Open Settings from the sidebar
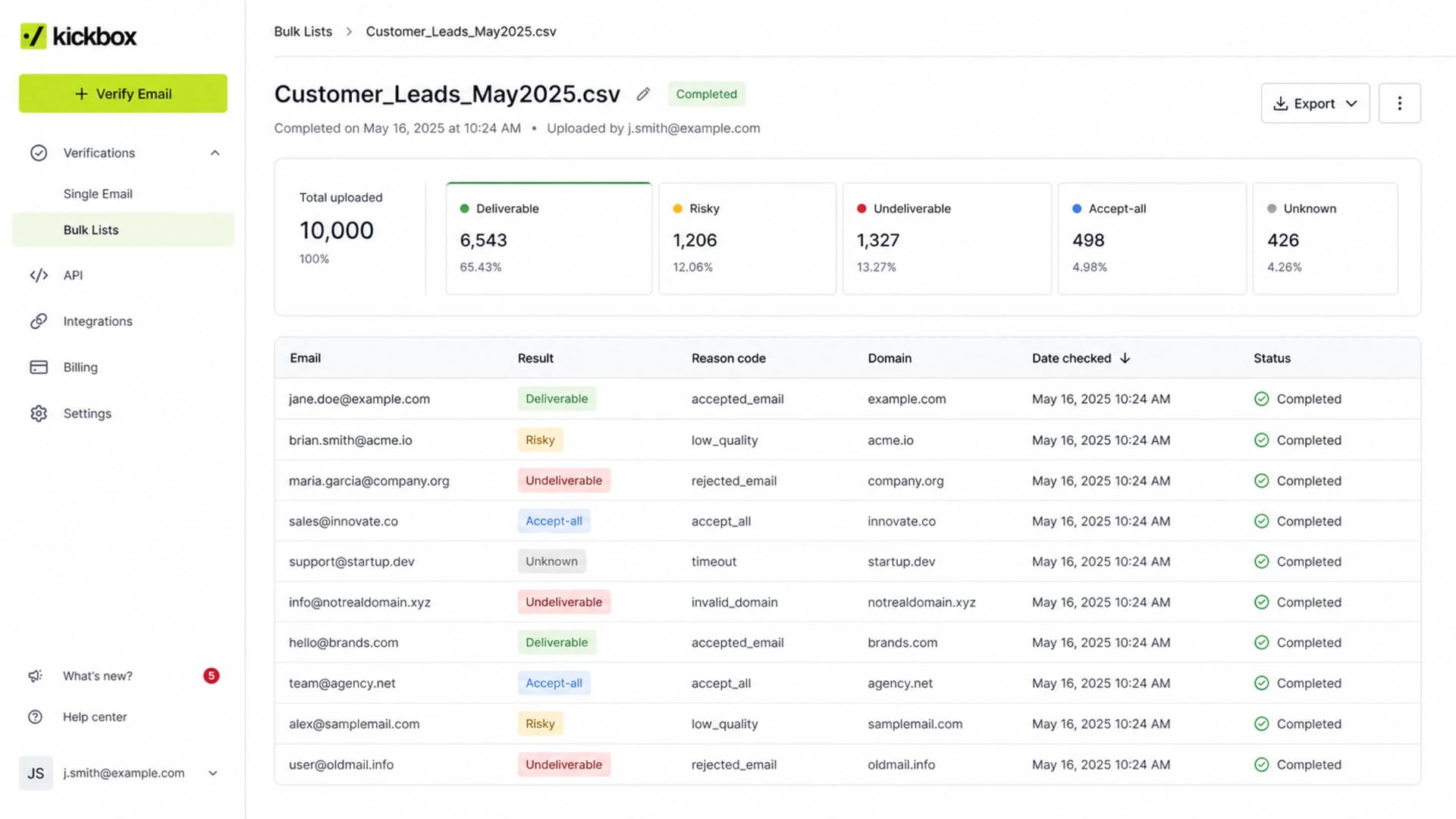 [x=87, y=413]
